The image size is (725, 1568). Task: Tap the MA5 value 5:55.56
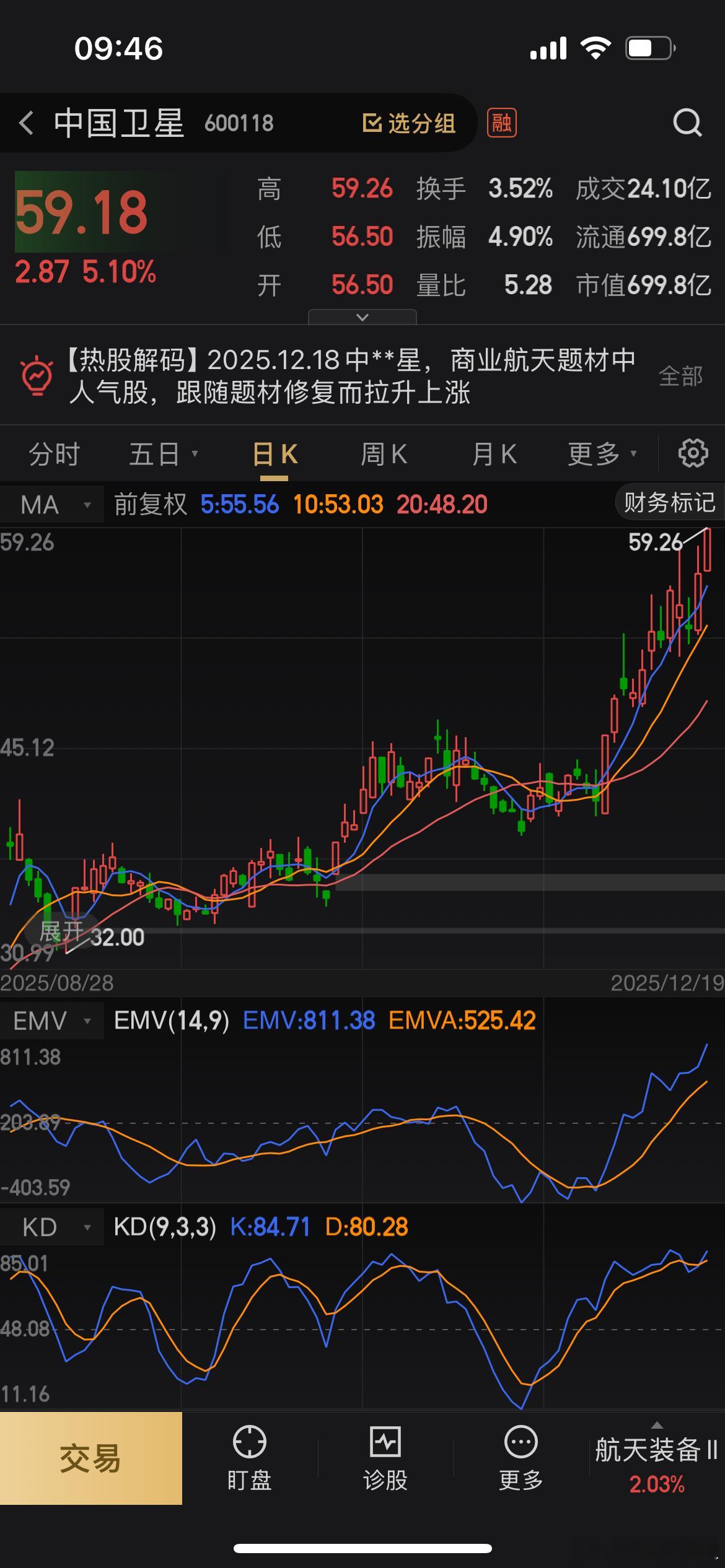[x=240, y=505]
